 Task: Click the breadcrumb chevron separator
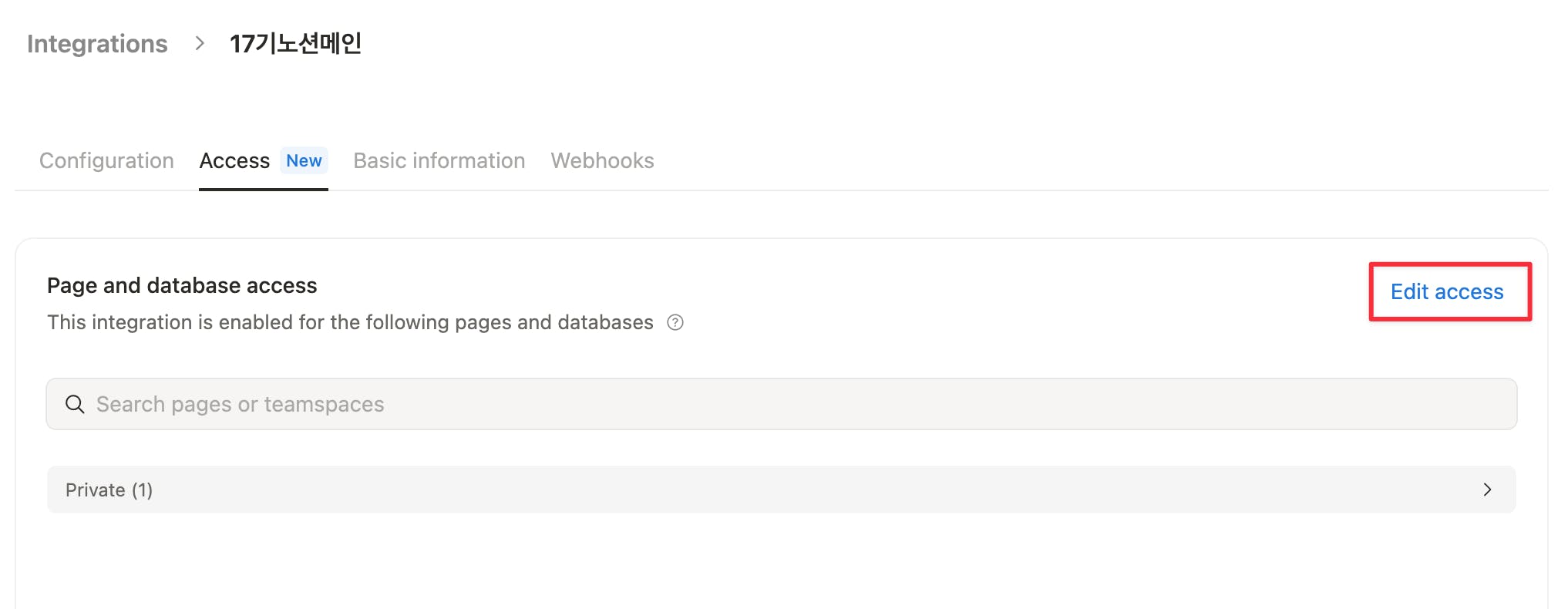coord(200,43)
